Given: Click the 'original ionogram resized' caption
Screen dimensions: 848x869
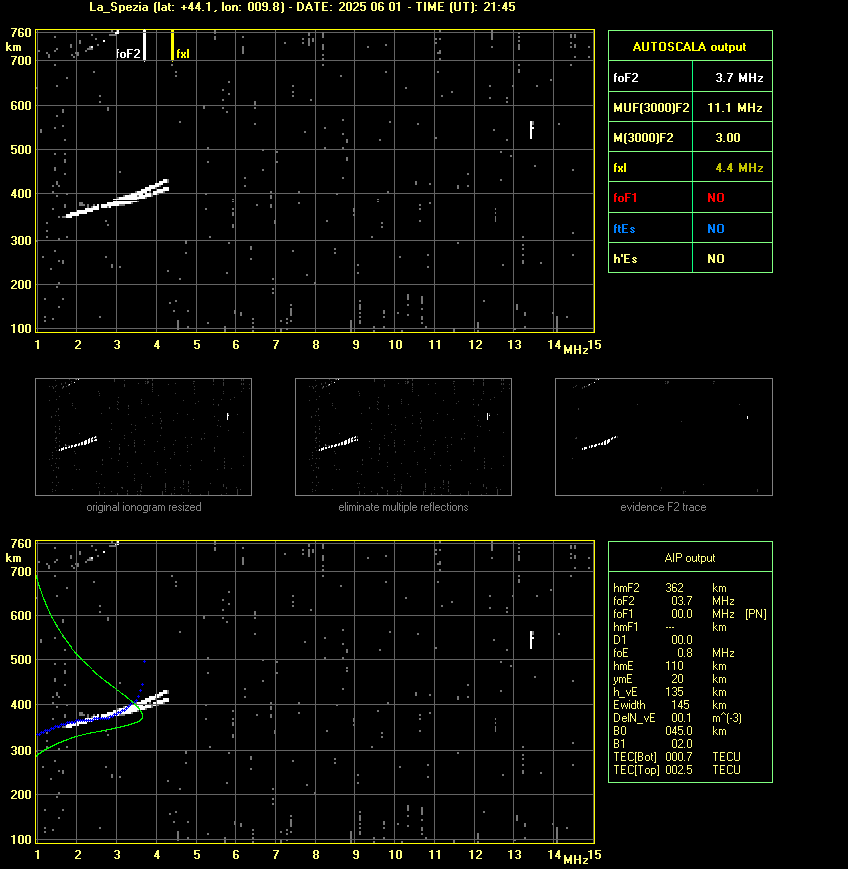Looking at the screenshot, I should click(144, 507).
